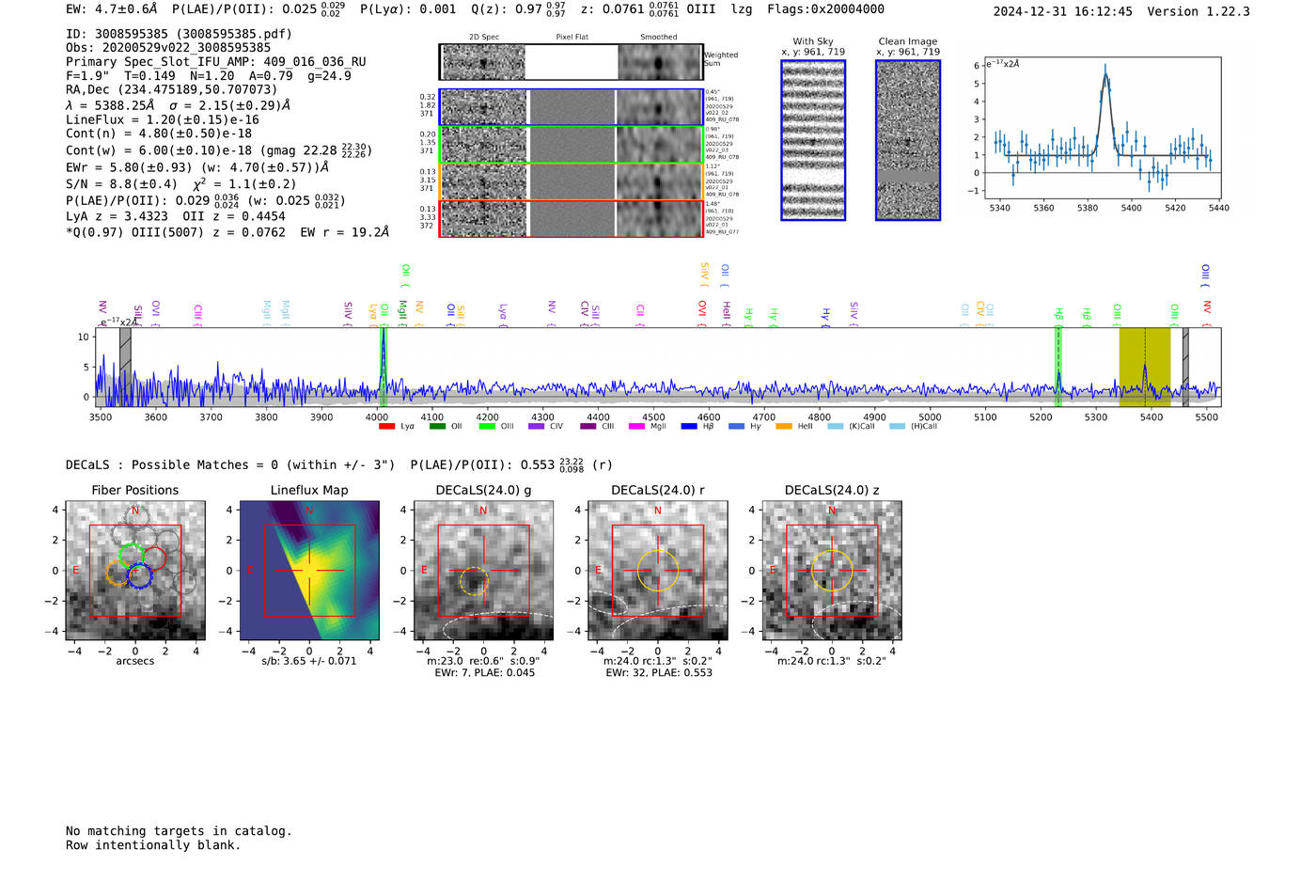Click the 'ID: 3008595385 (3008595385.pdf)' line
This screenshot has width=1316, height=896.
click(x=179, y=34)
